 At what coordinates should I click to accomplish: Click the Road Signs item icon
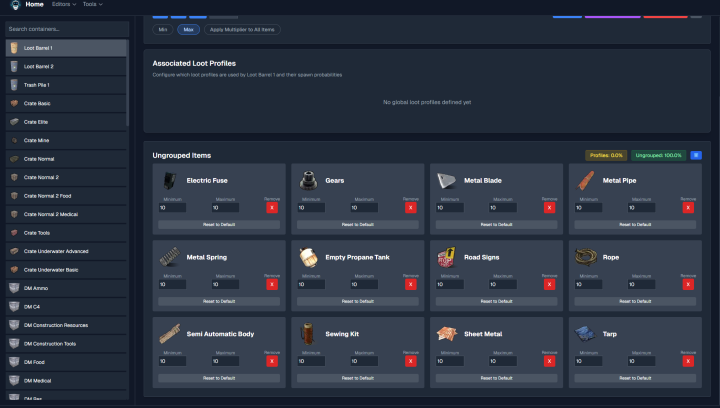(447, 257)
